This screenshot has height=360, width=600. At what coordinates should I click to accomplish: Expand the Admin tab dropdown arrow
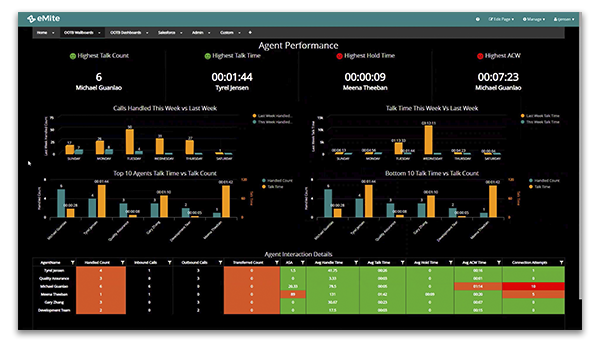[209, 33]
